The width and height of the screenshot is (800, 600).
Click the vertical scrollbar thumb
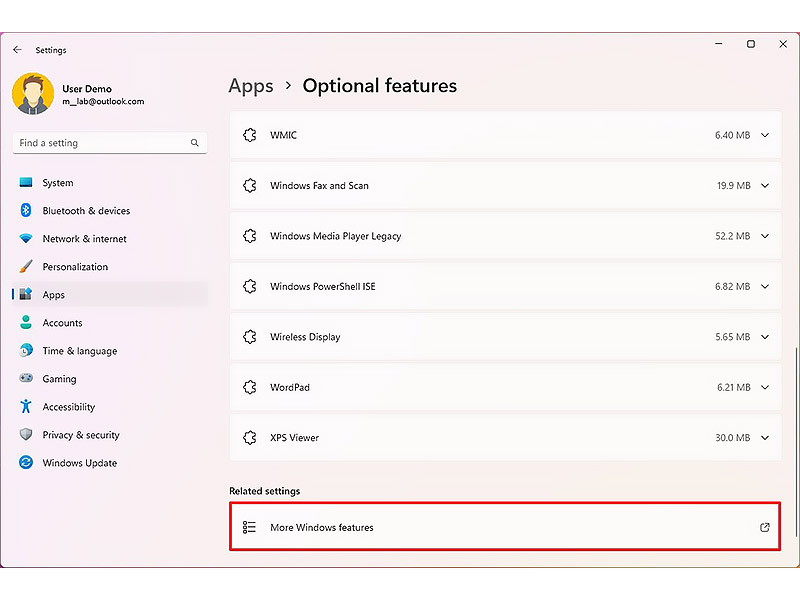coord(796,442)
